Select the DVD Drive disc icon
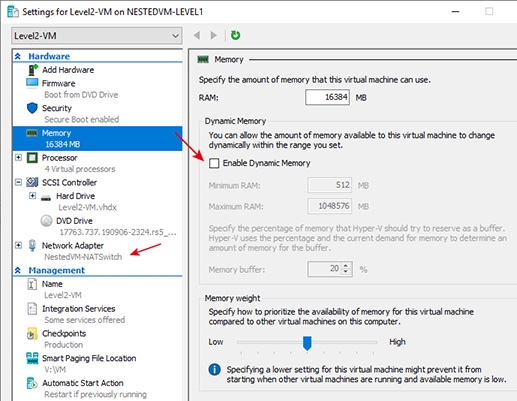This screenshot has width=517, height=401. point(47,221)
